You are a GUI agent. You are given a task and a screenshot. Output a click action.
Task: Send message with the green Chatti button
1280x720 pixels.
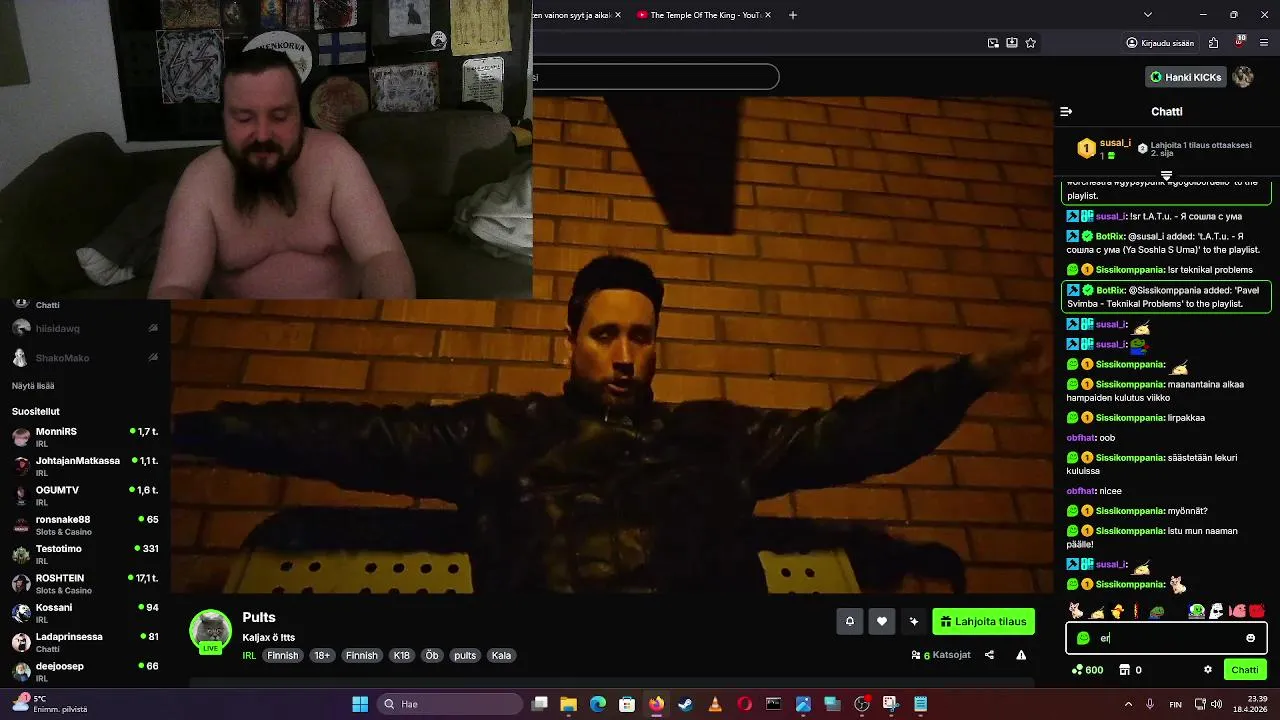coord(1245,670)
